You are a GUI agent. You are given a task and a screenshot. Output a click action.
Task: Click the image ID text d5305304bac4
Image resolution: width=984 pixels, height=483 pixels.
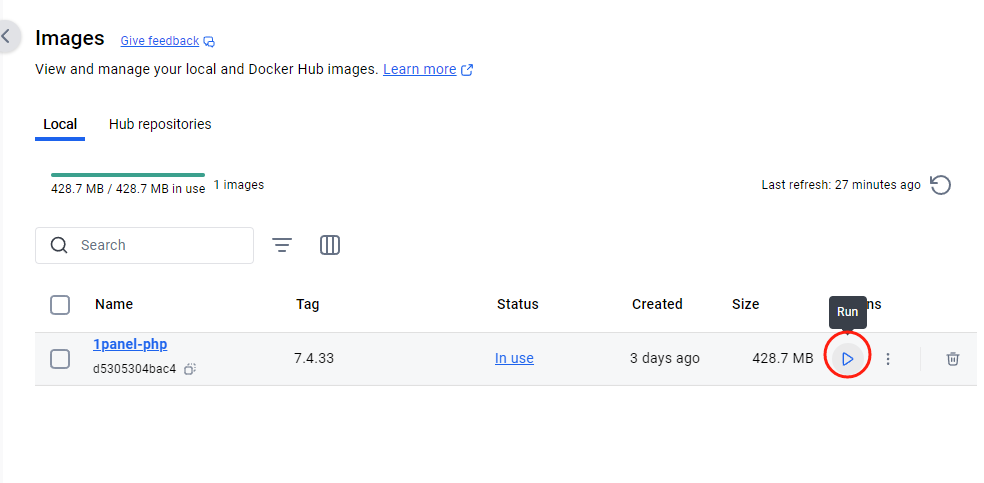134,369
